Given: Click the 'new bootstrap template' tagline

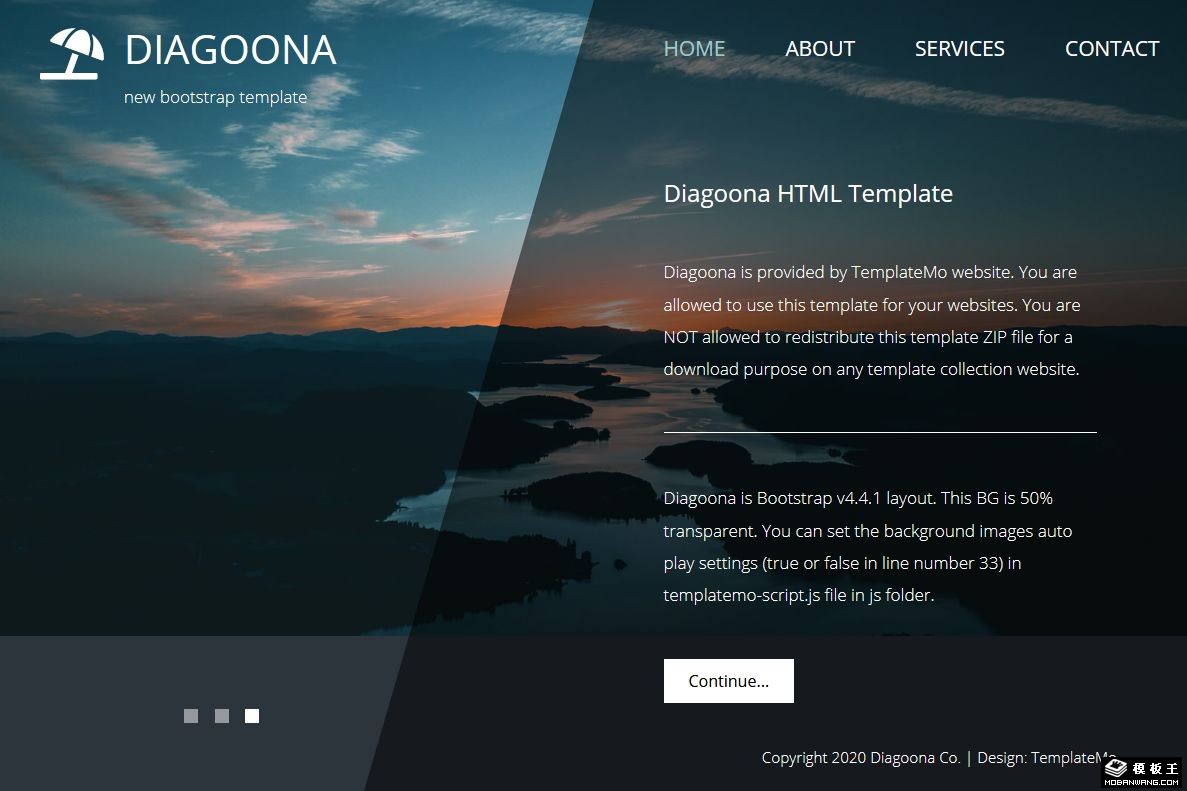Looking at the screenshot, I should (216, 98).
